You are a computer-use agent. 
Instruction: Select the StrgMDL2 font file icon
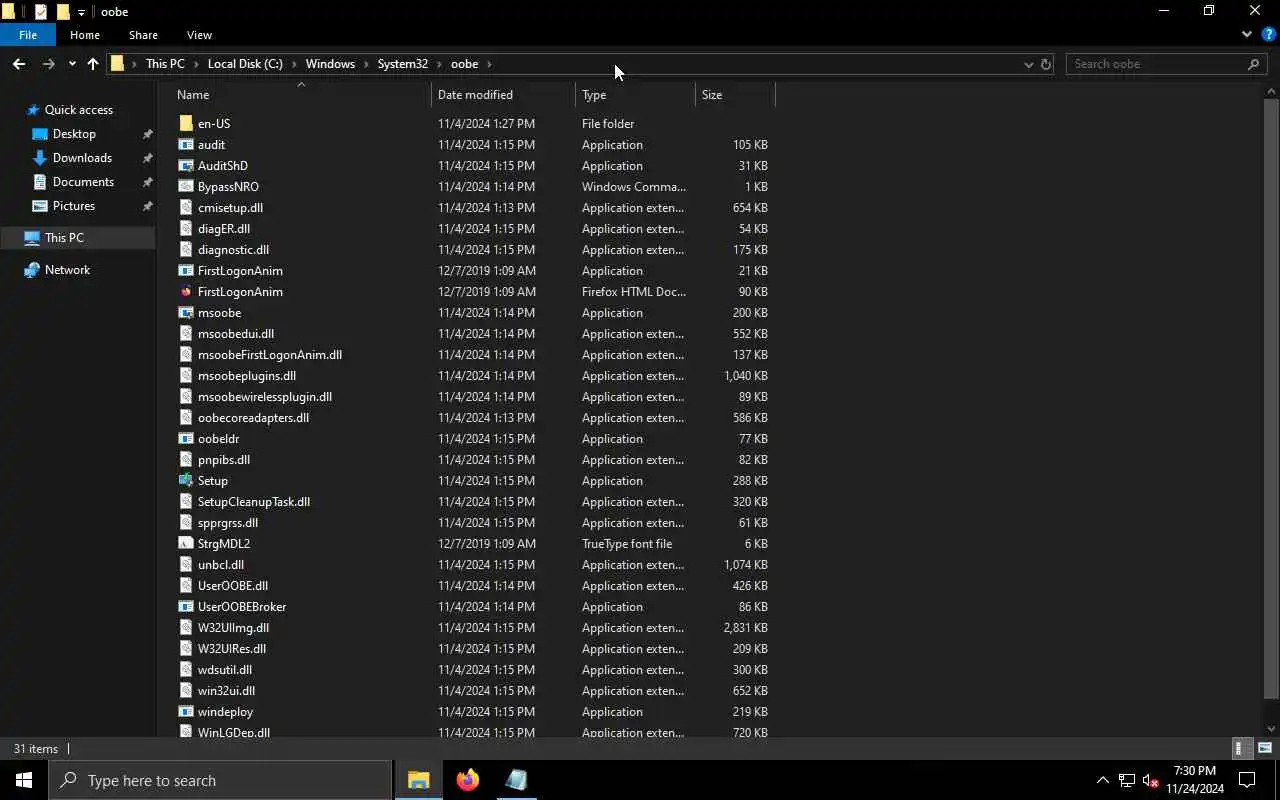186,544
